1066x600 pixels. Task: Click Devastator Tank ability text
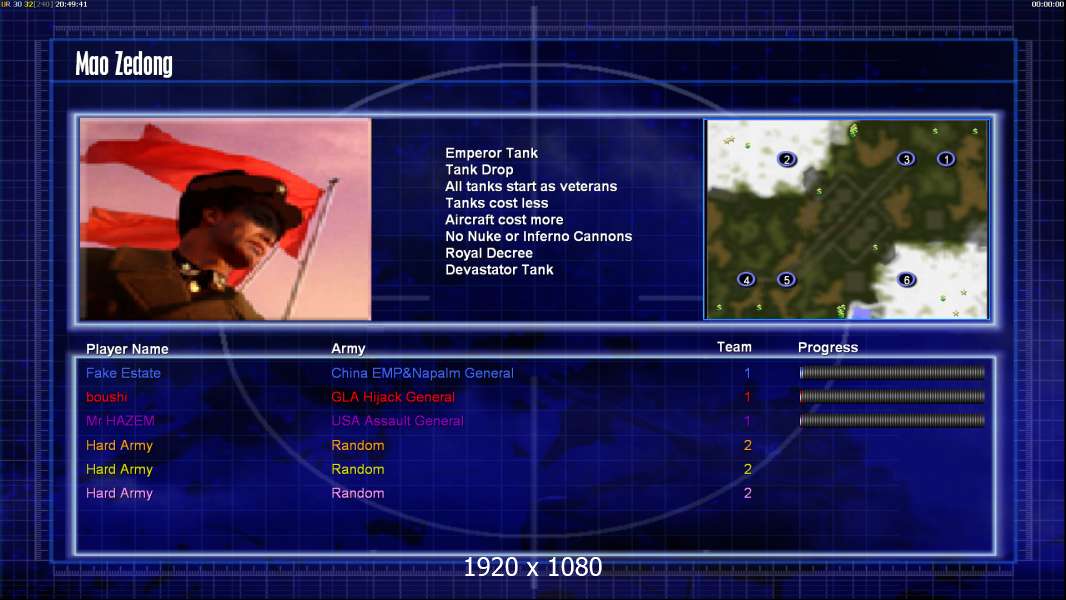499,270
